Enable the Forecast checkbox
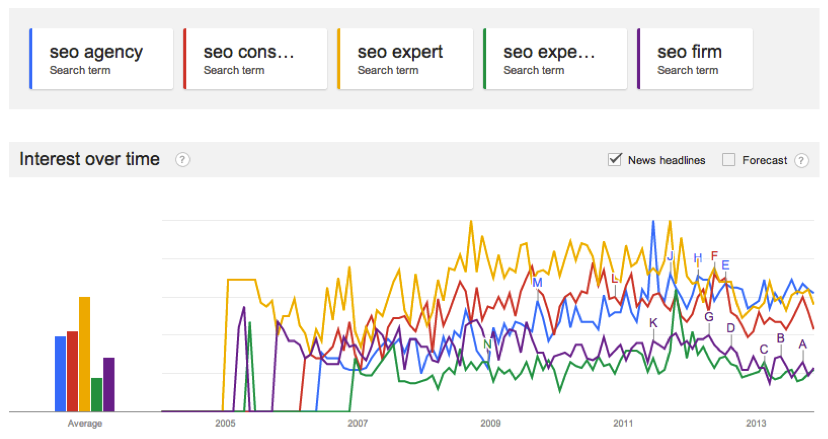The image size is (828, 439). [728, 160]
